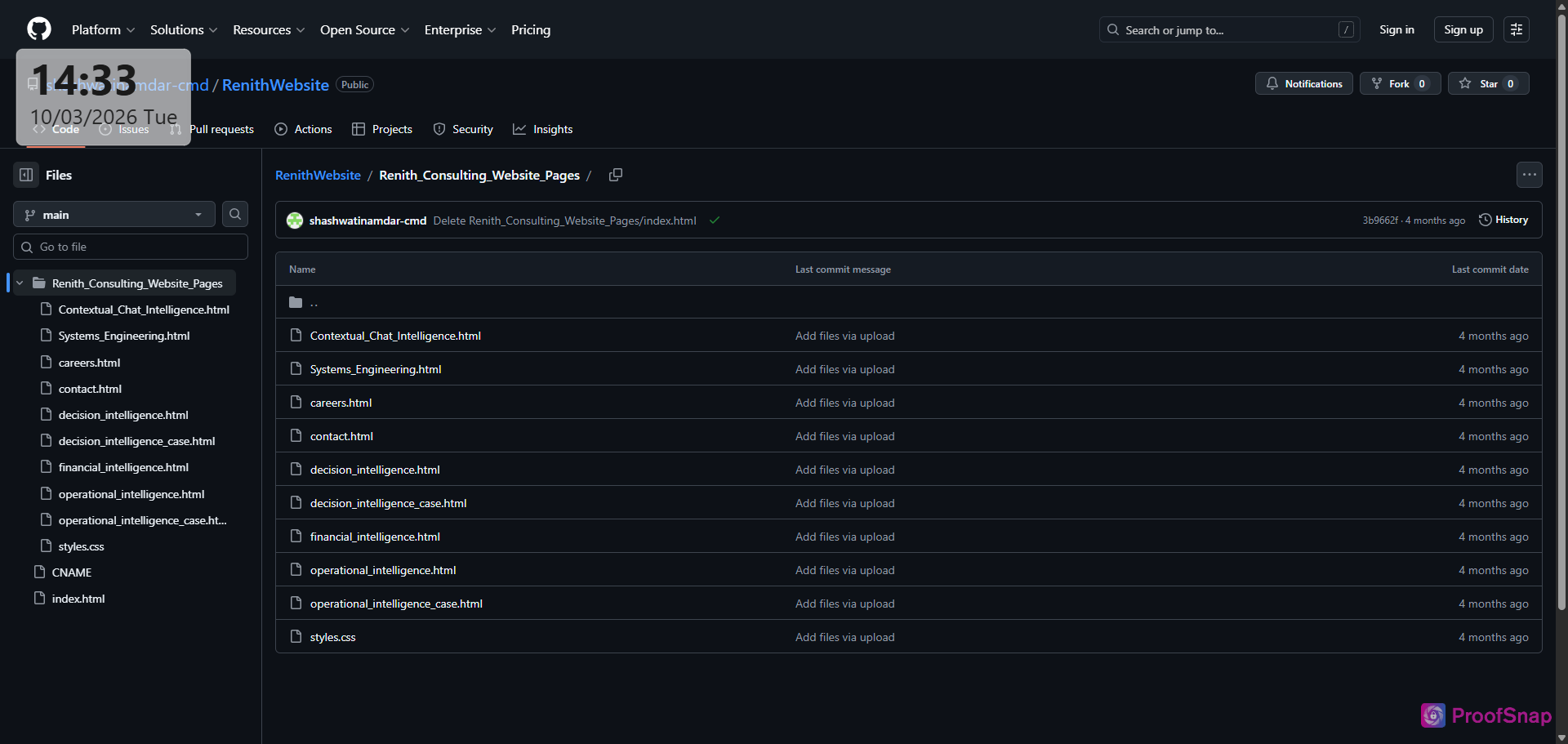Expand the Enterprise menu
This screenshot has width=1568, height=744.
460,29
